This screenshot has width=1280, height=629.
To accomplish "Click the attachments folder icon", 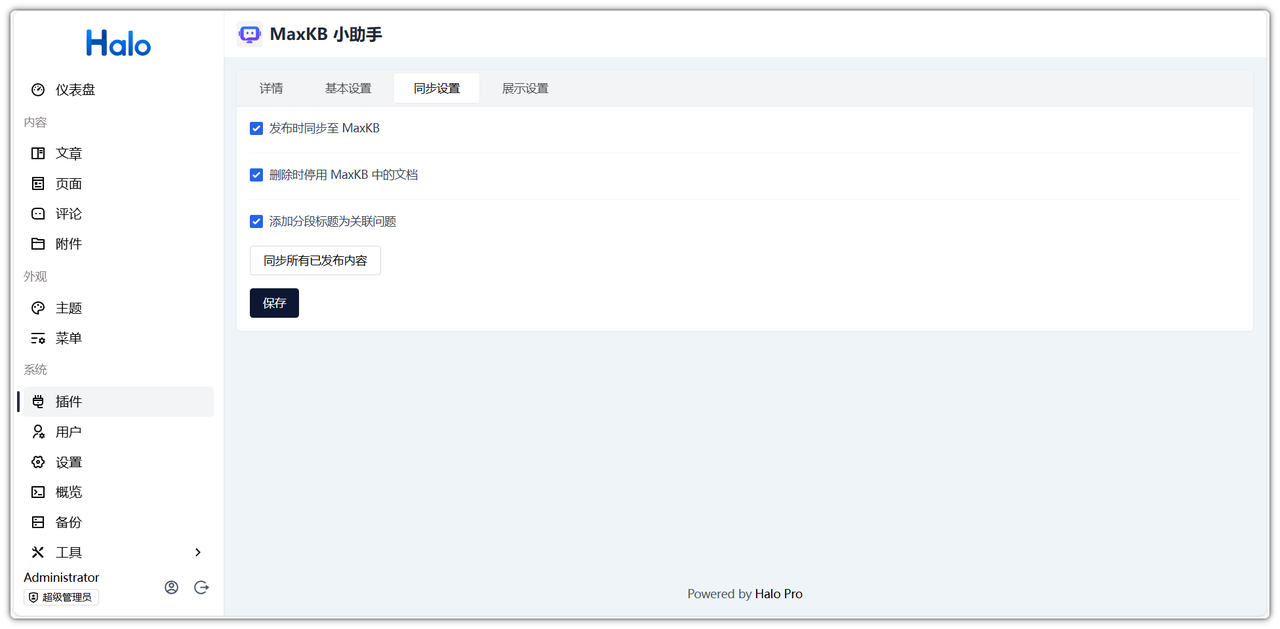I will (x=38, y=244).
